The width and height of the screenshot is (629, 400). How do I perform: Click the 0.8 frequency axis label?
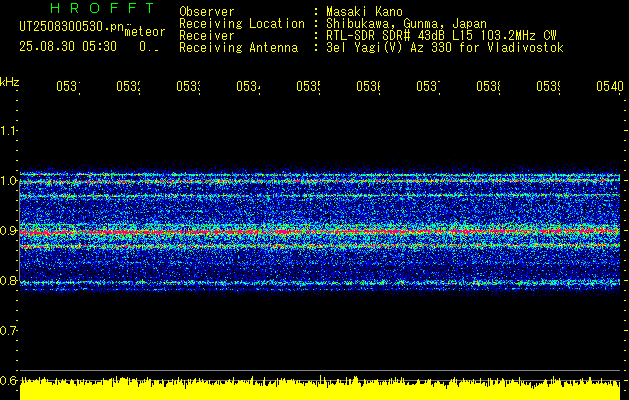point(8,280)
